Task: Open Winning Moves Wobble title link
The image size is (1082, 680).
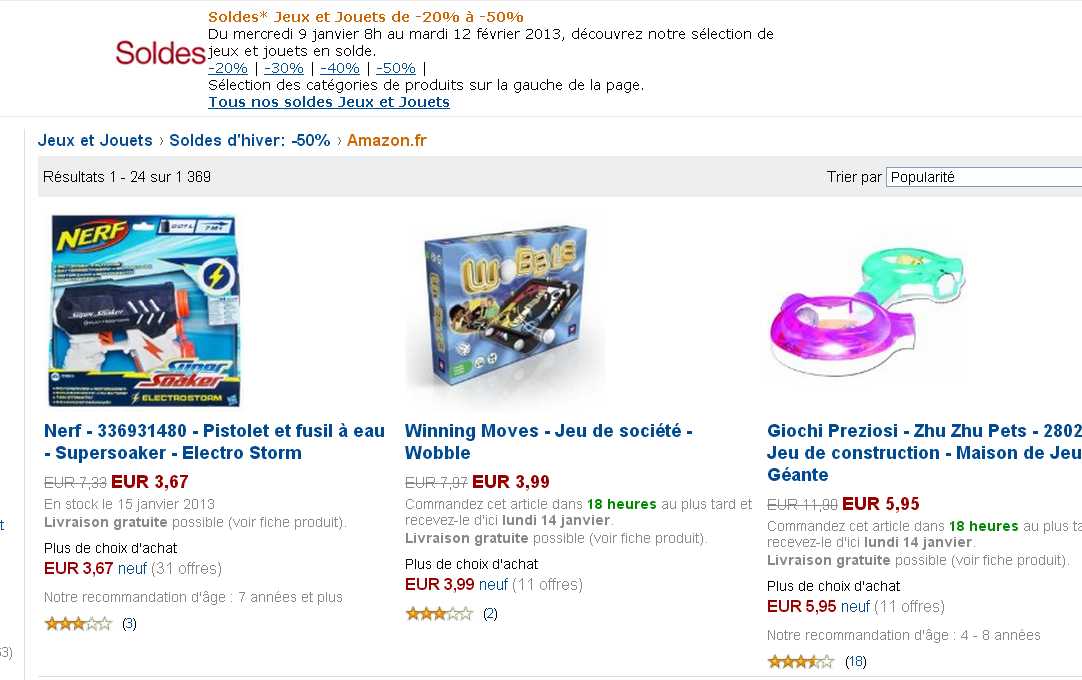Action: 549,442
